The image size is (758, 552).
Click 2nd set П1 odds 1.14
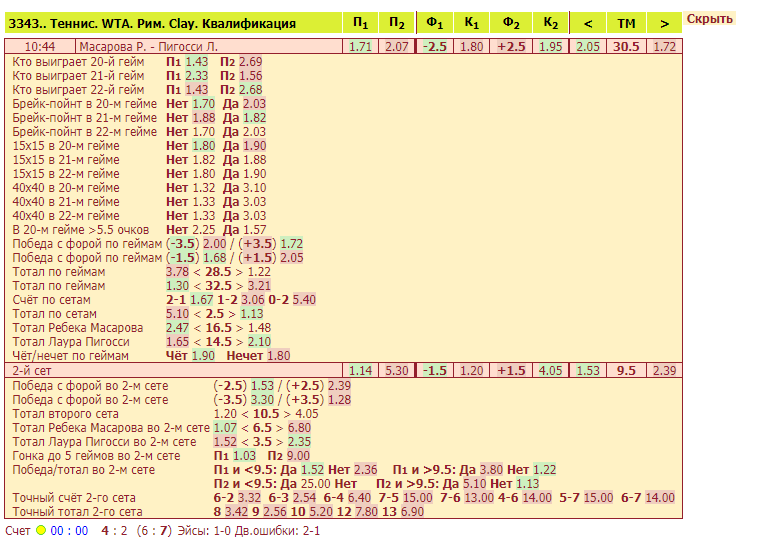[360, 371]
